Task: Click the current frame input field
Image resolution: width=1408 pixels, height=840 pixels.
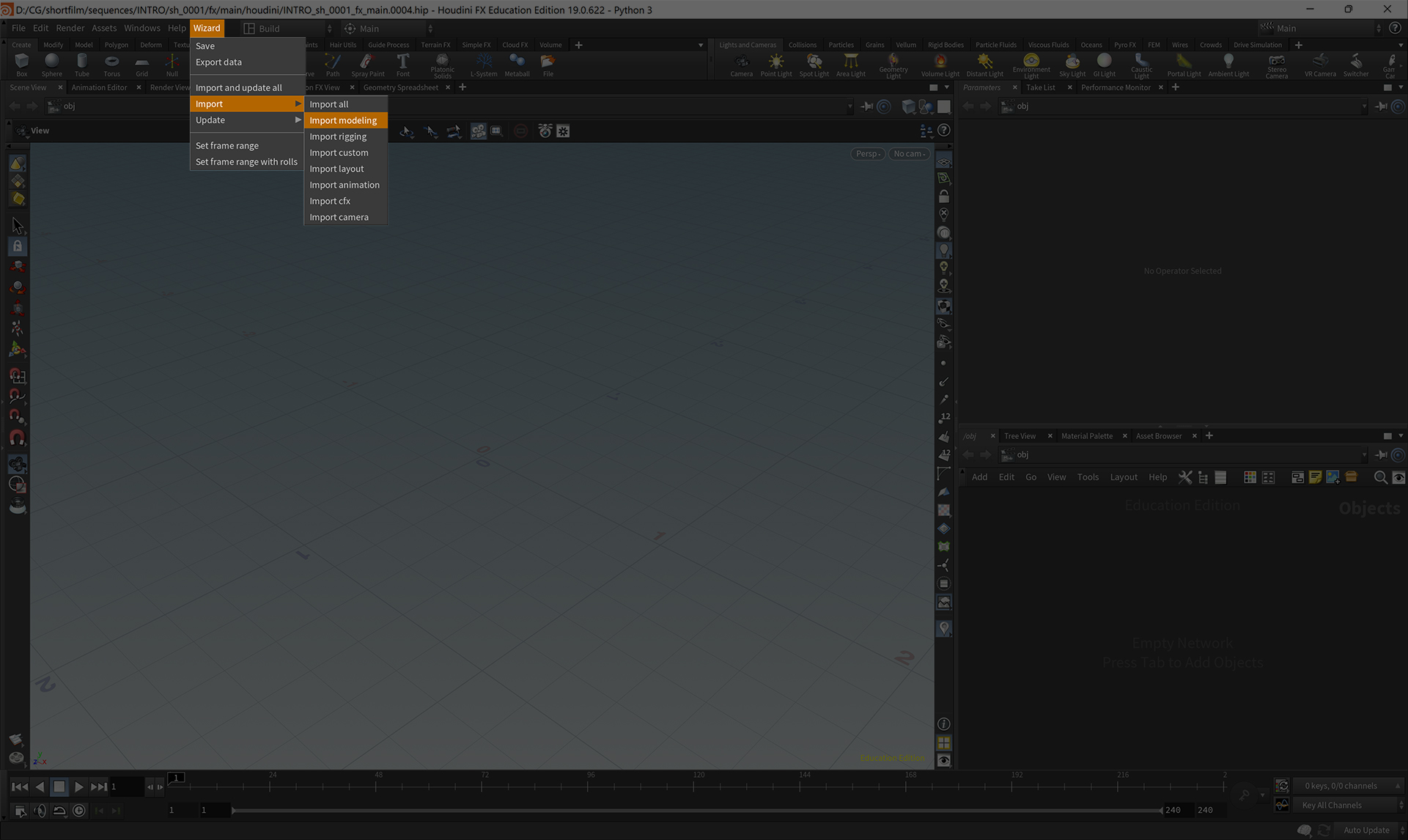Action: coord(126,786)
